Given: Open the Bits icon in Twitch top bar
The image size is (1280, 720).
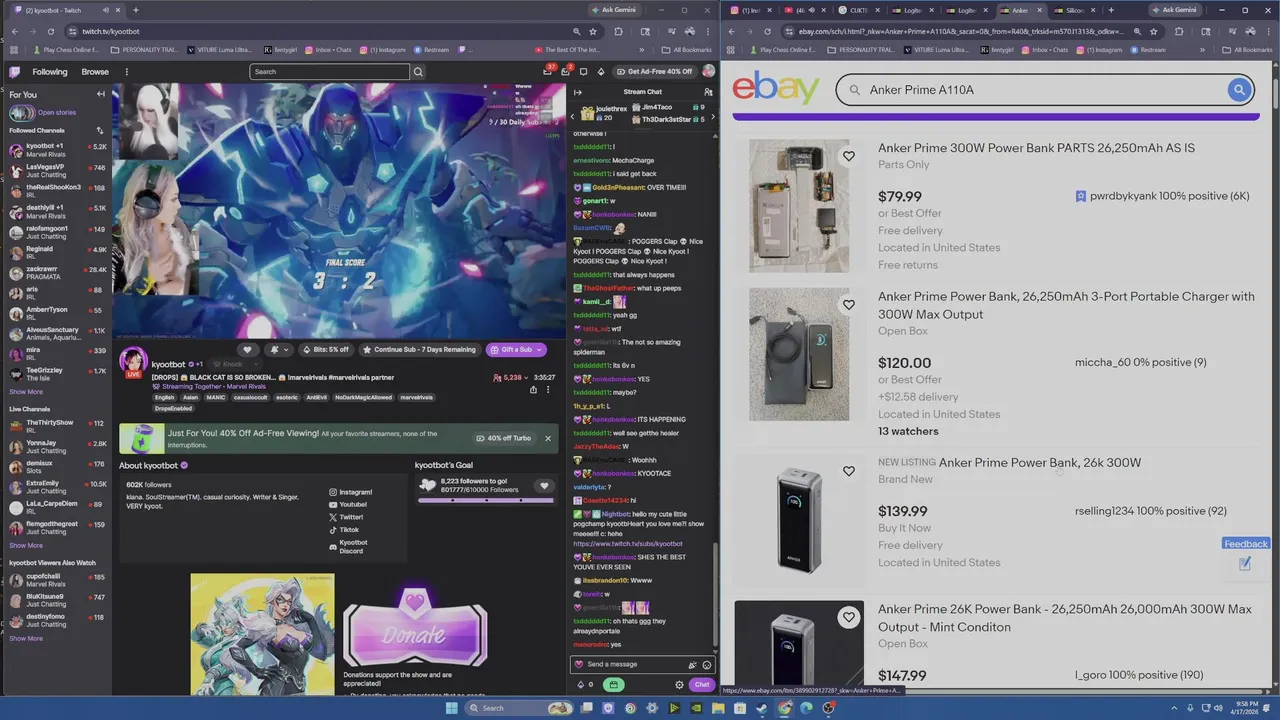Looking at the screenshot, I should pyautogui.click(x=600, y=71).
